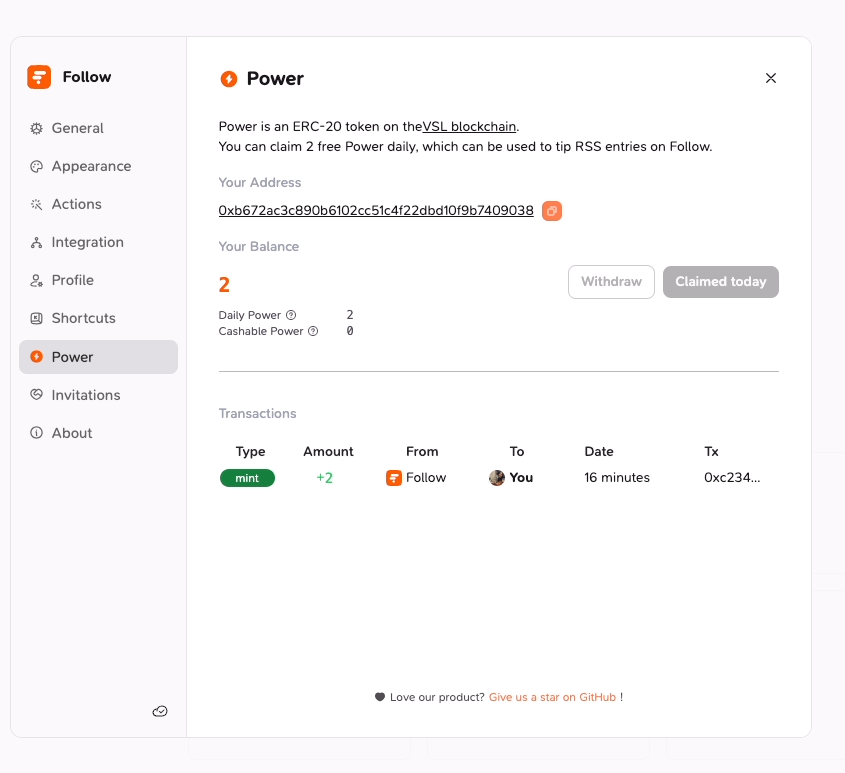Click the heart icon in footer
This screenshot has width=845, height=773.
[380, 697]
